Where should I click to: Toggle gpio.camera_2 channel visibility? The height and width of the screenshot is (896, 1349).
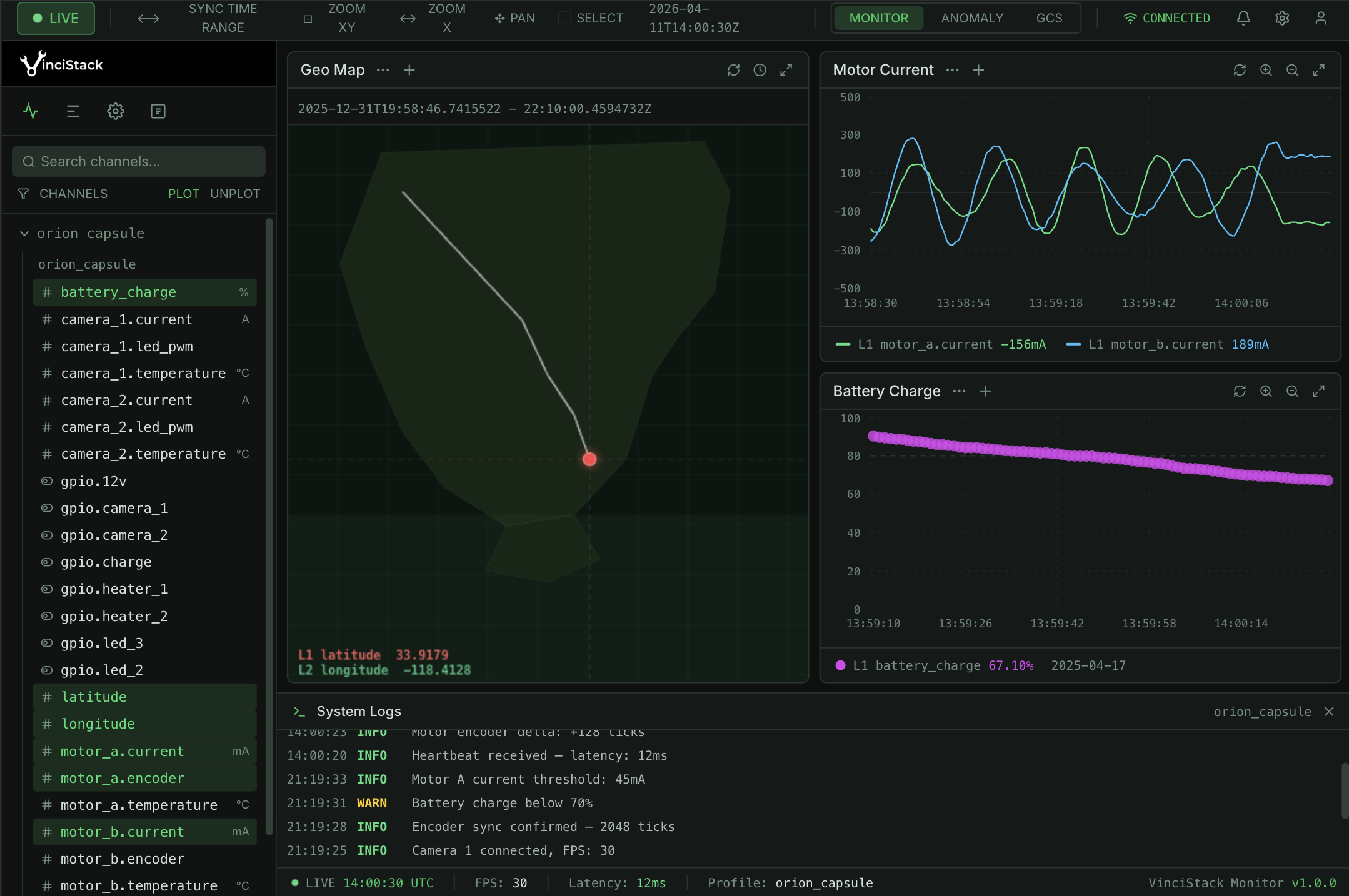[x=47, y=535]
